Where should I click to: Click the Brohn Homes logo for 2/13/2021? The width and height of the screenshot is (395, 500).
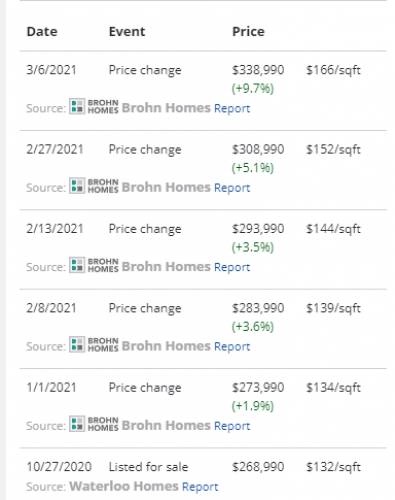(94, 265)
